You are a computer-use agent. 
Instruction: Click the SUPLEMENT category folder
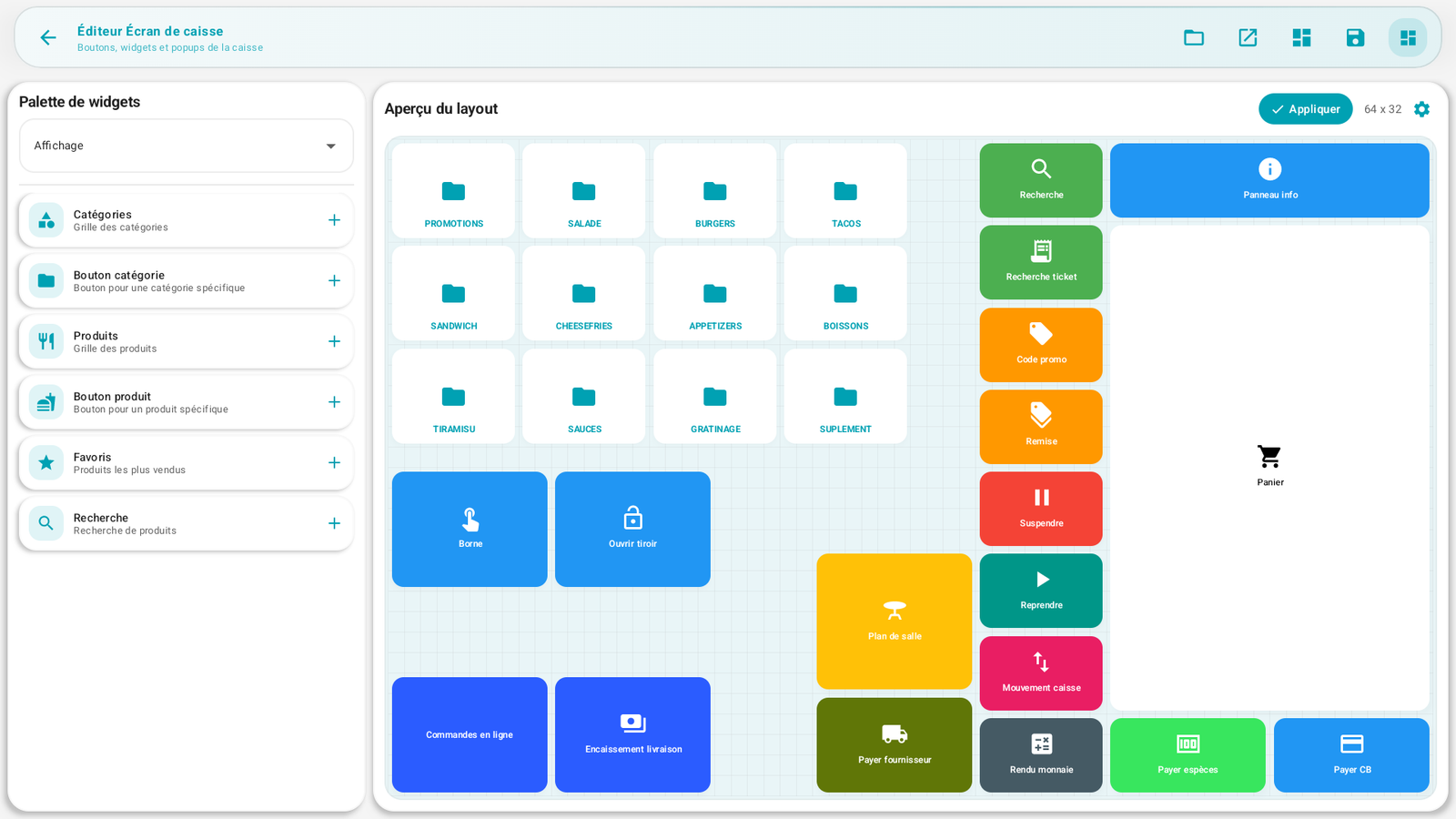845,397
